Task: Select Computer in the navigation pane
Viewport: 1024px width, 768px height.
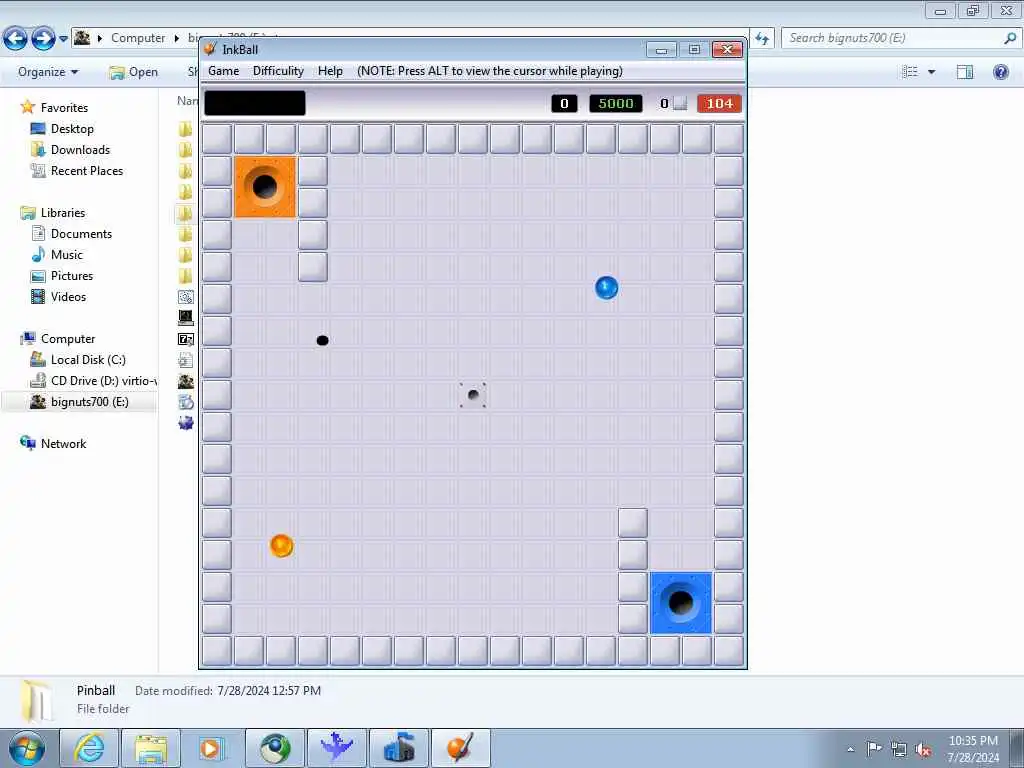Action: tap(68, 339)
